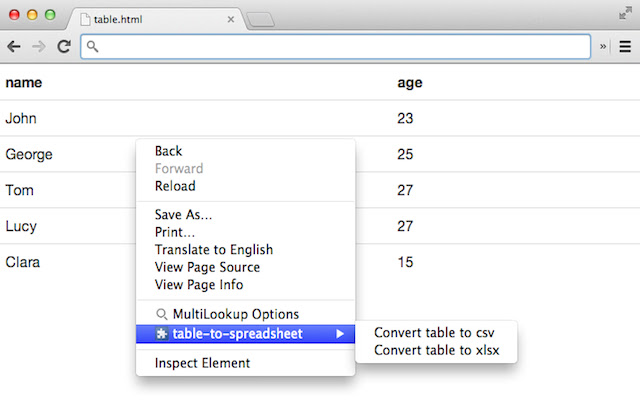Image resolution: width=640 pixels, height=400 pixels.
Task: Click the new tab button
Action: [x=260, y=19]
